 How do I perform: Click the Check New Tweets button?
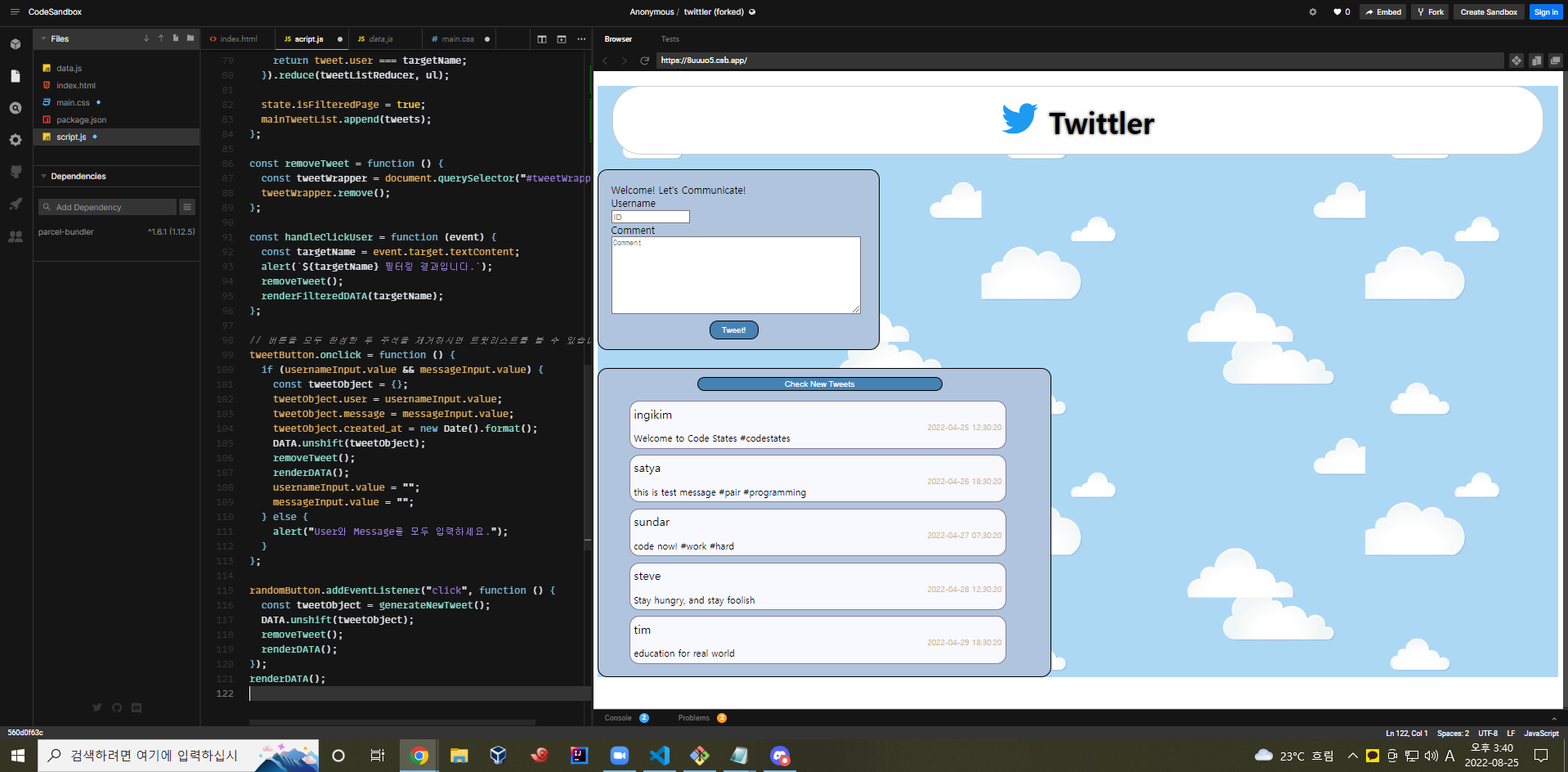point(819,384)
